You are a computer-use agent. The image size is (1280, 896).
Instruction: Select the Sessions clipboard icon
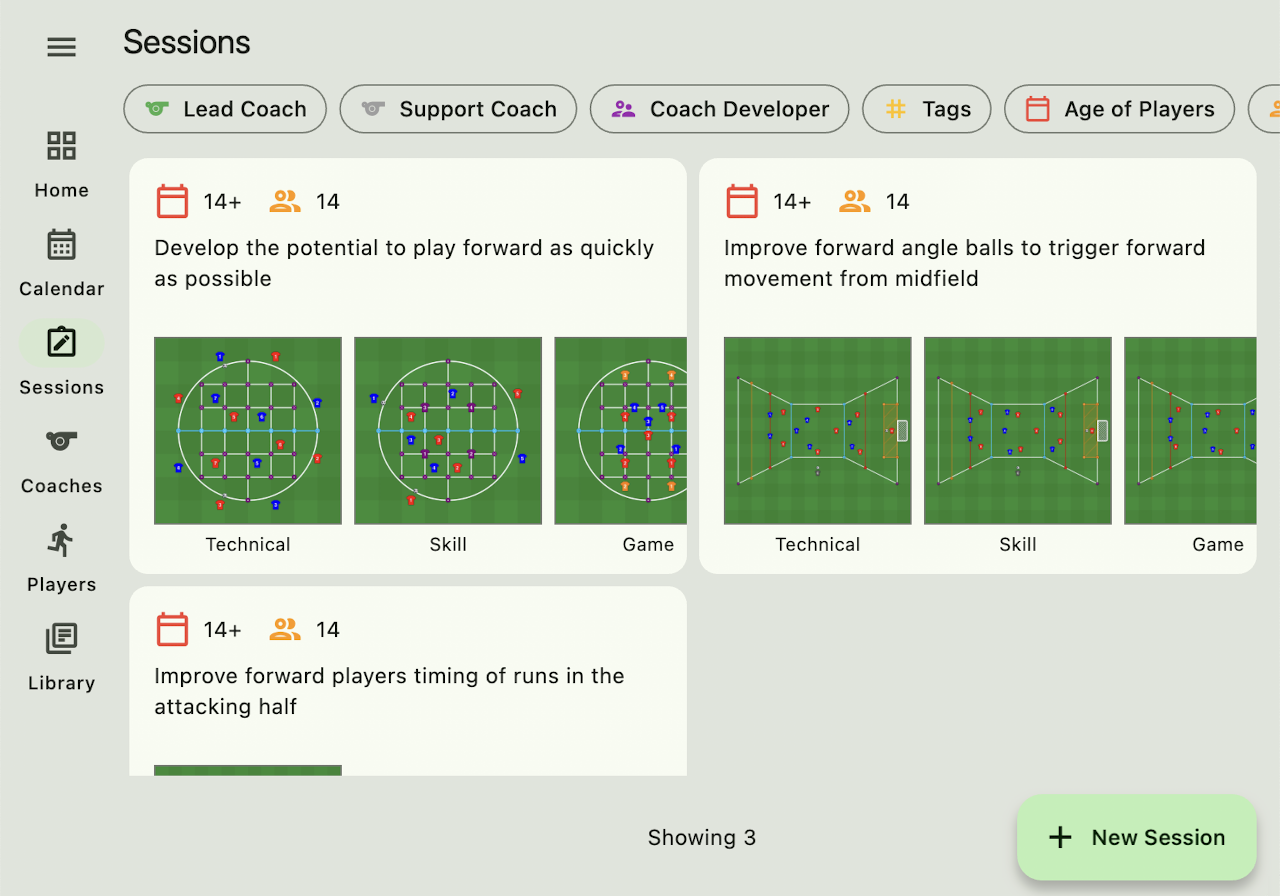click(61, 343)
